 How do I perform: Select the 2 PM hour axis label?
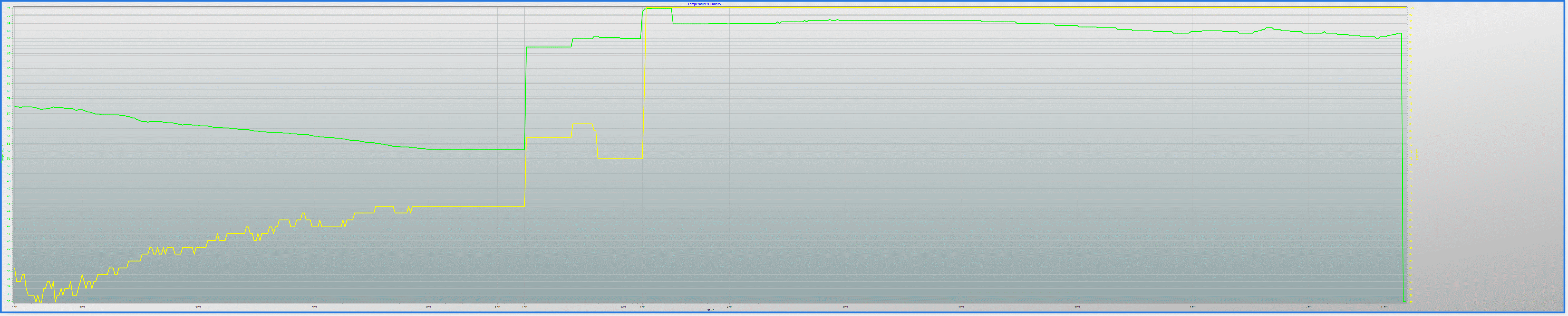[x=729, y=306]
